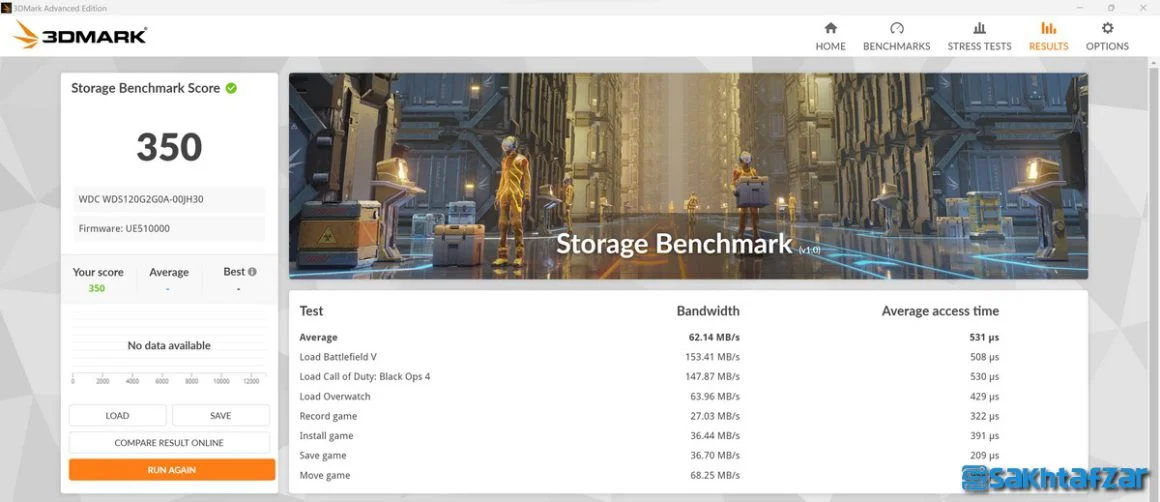
Task: Click the Average label in score panel
Action: 169,272
